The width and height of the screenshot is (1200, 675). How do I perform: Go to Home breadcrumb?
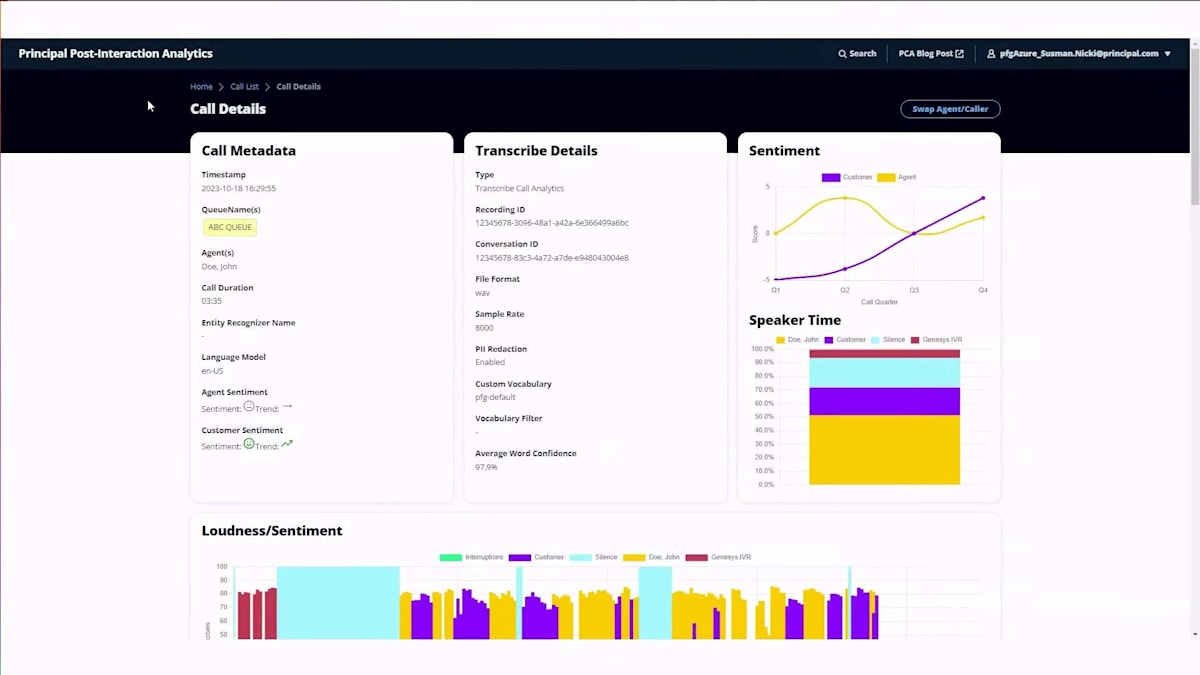(201, 87)
